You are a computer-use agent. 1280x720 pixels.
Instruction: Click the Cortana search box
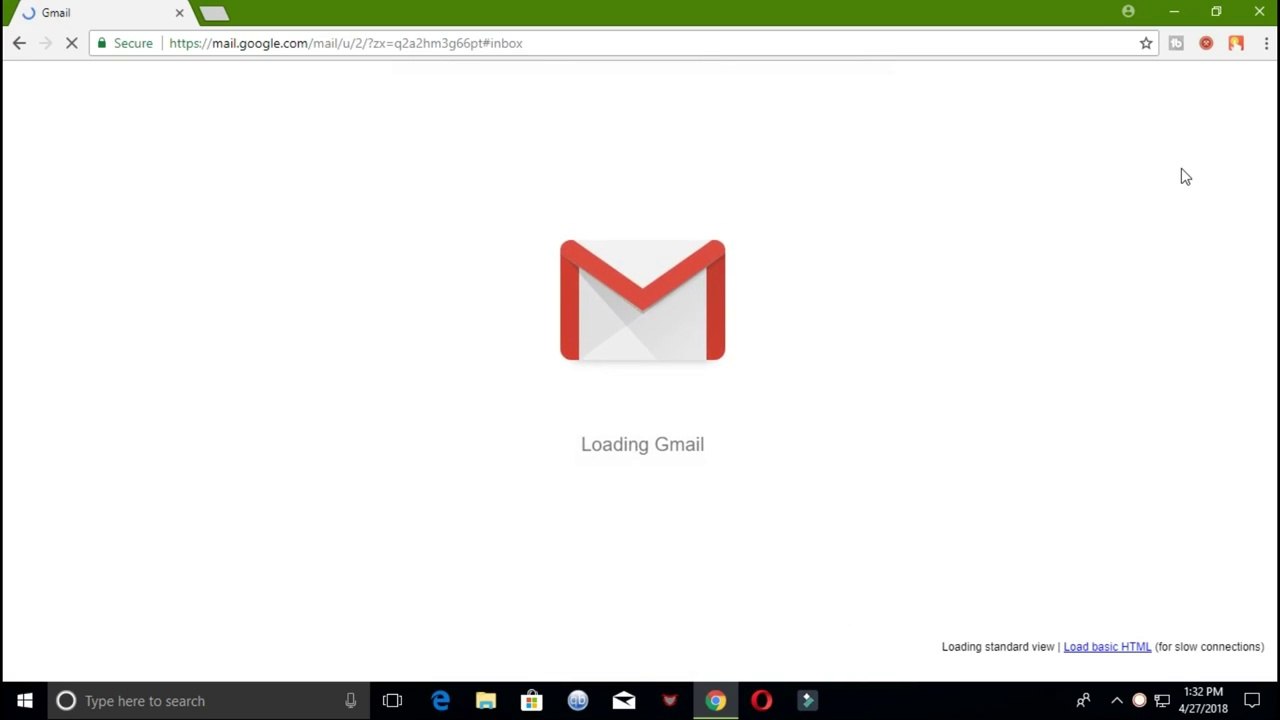pos(207,701)
